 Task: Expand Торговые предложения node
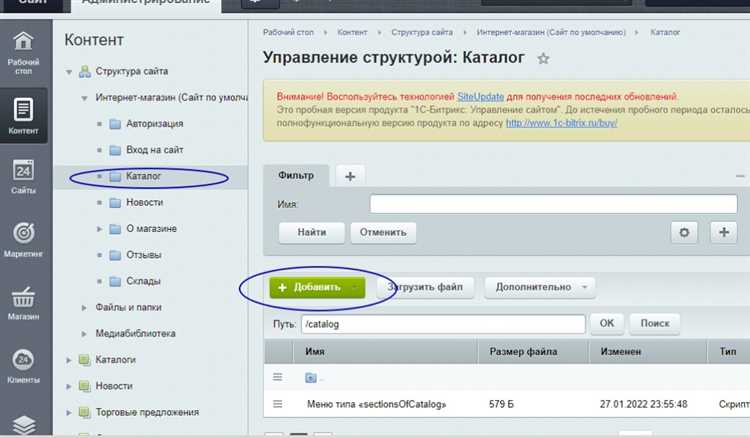[x=69, y=413]
